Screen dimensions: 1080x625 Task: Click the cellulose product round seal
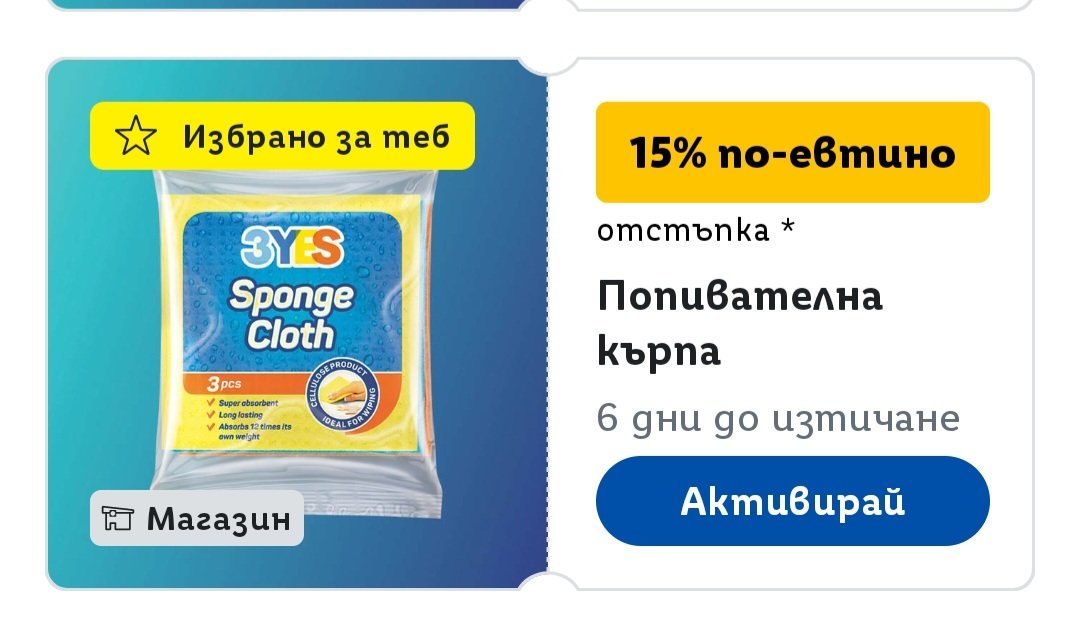342,396
